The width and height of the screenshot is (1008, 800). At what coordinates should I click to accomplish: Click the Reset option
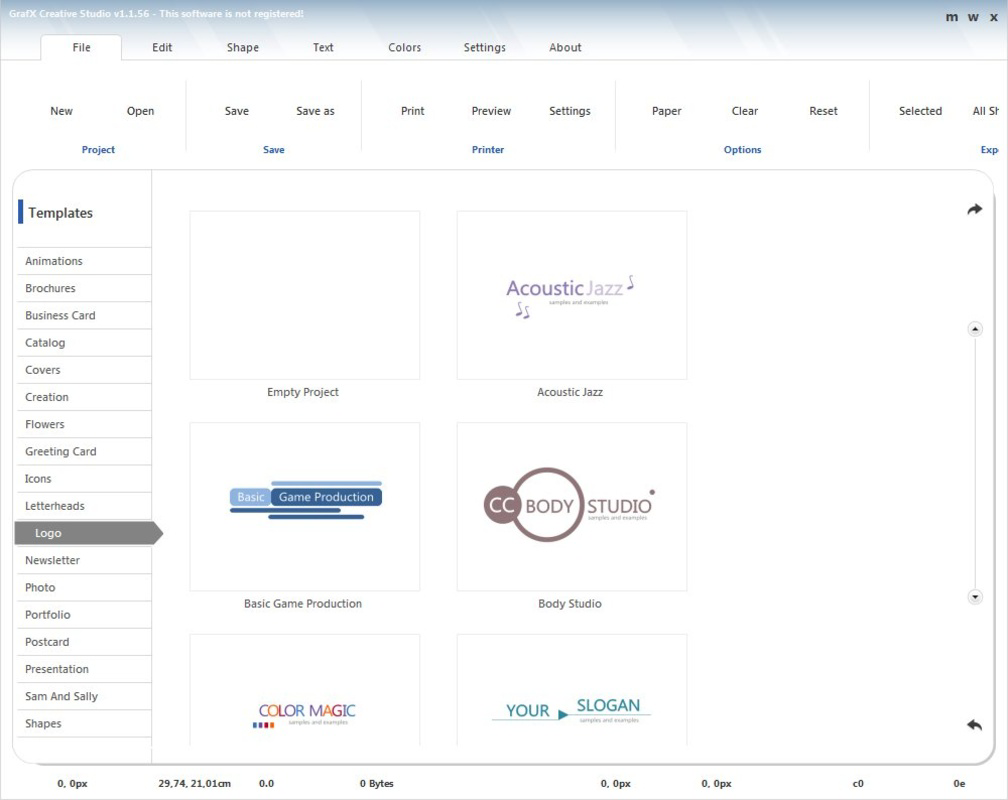click(x=824, y=111)
